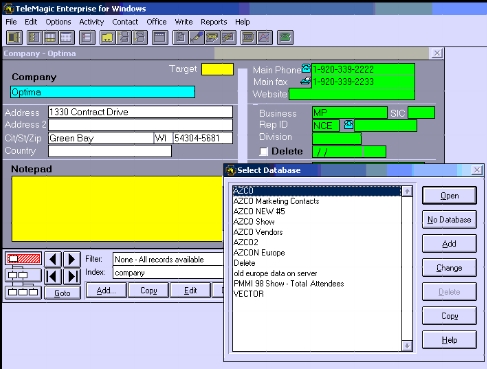Click the form icon with red marker
The width and height of the screenshot is (487, 369).
click(x=87, y=37)
